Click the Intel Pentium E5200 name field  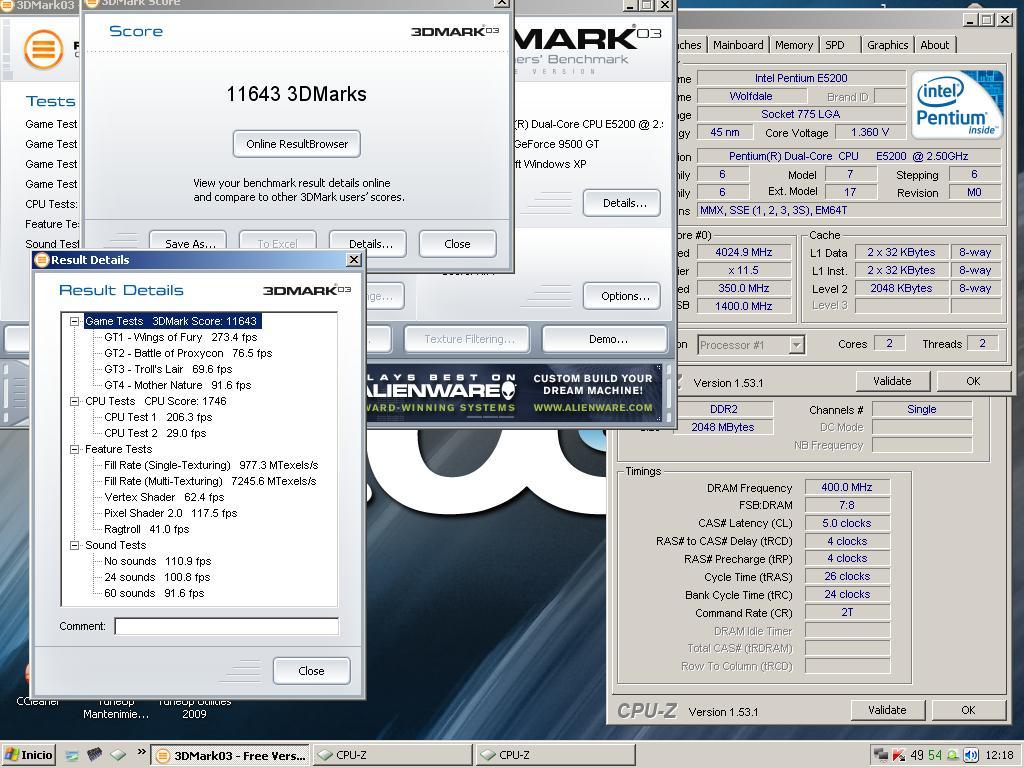click(x=801, y=78)
